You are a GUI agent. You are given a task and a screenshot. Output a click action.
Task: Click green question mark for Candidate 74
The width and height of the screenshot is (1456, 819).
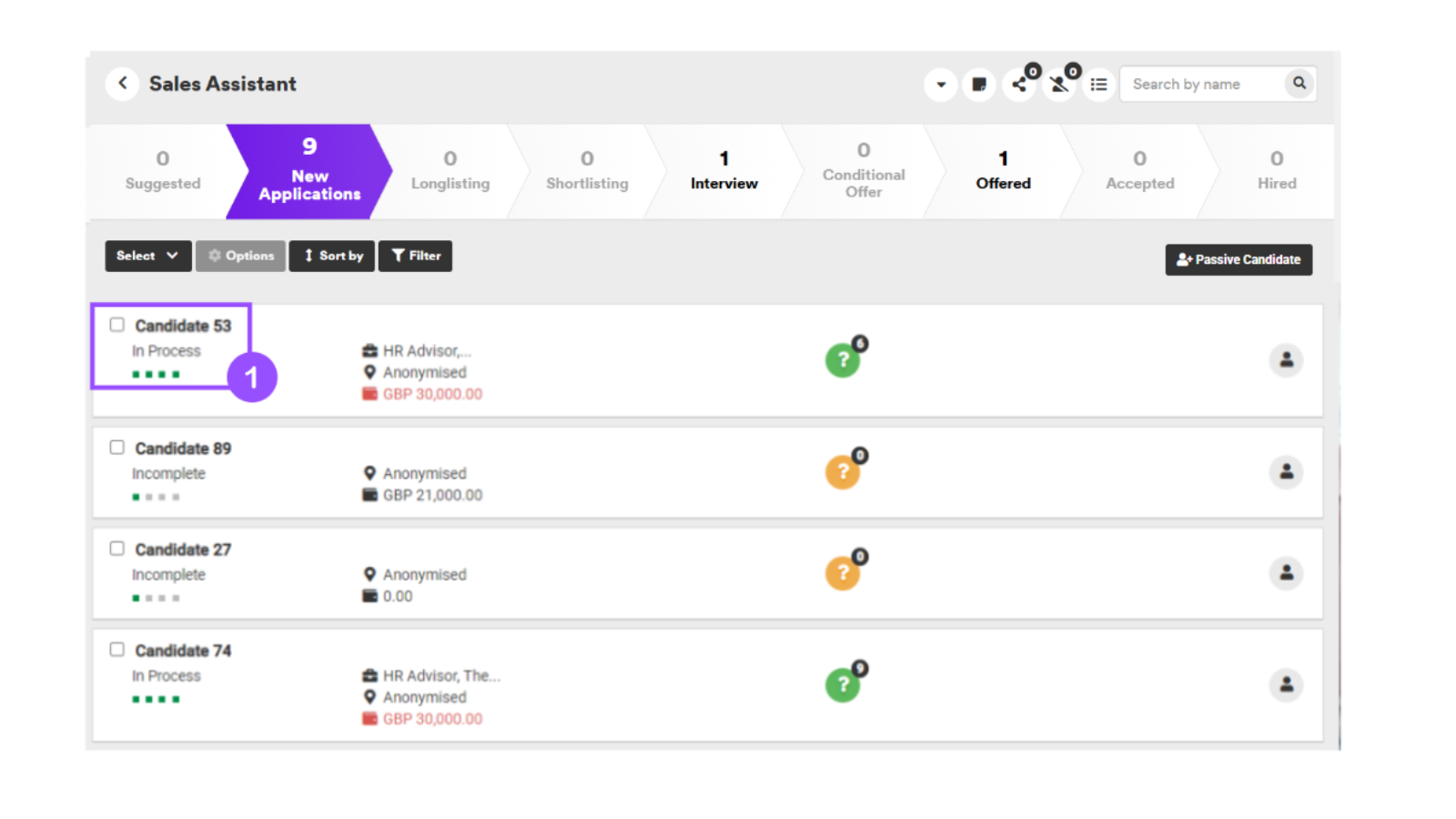[843, 684]
